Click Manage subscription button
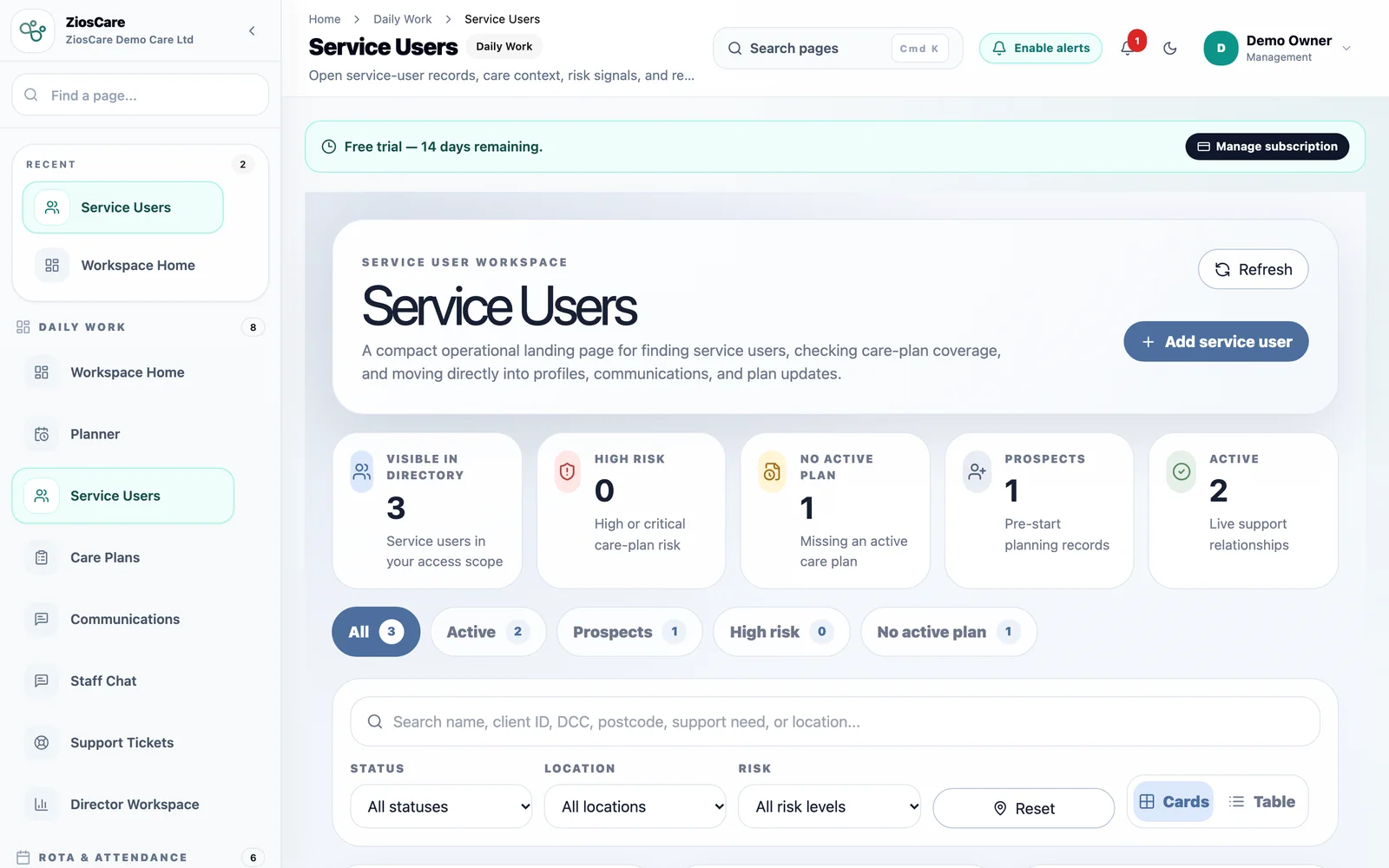Screen dimensions: 1389x868 click(x=1267, y=147)
